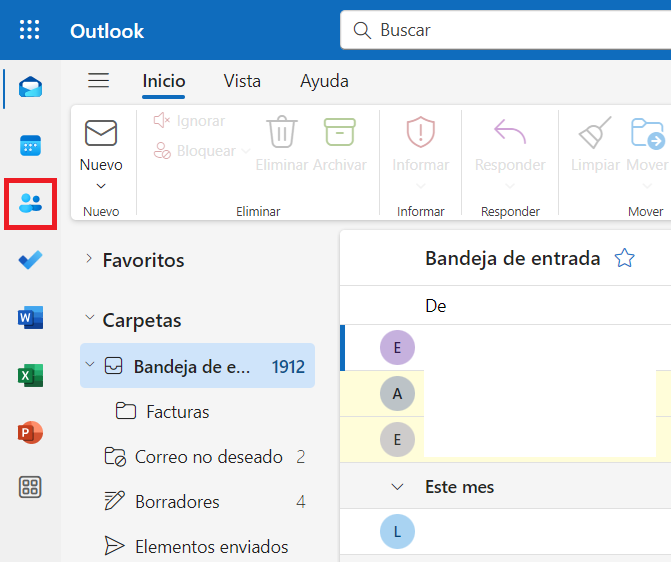Expand the Favoritos section
The width and height of the screenshot is (671, 562).
coord(89,260)
